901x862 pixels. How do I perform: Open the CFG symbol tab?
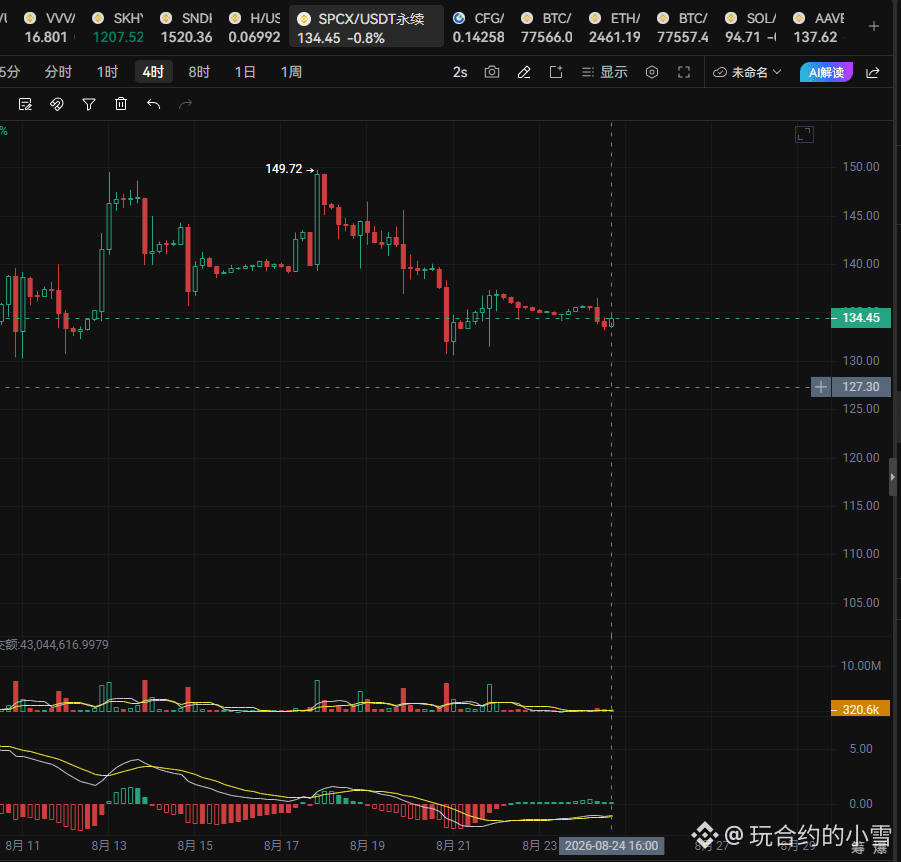pos(478,27)
